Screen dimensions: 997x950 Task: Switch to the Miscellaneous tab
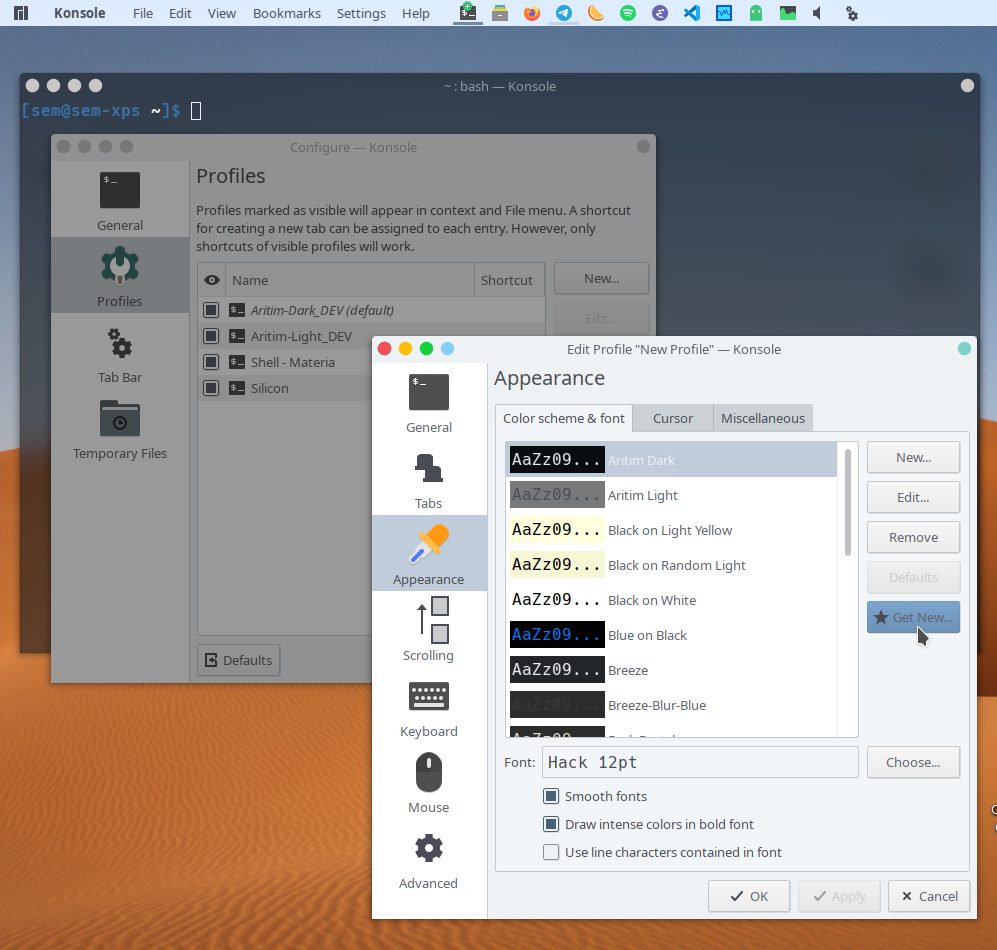[x=762, y=418]
